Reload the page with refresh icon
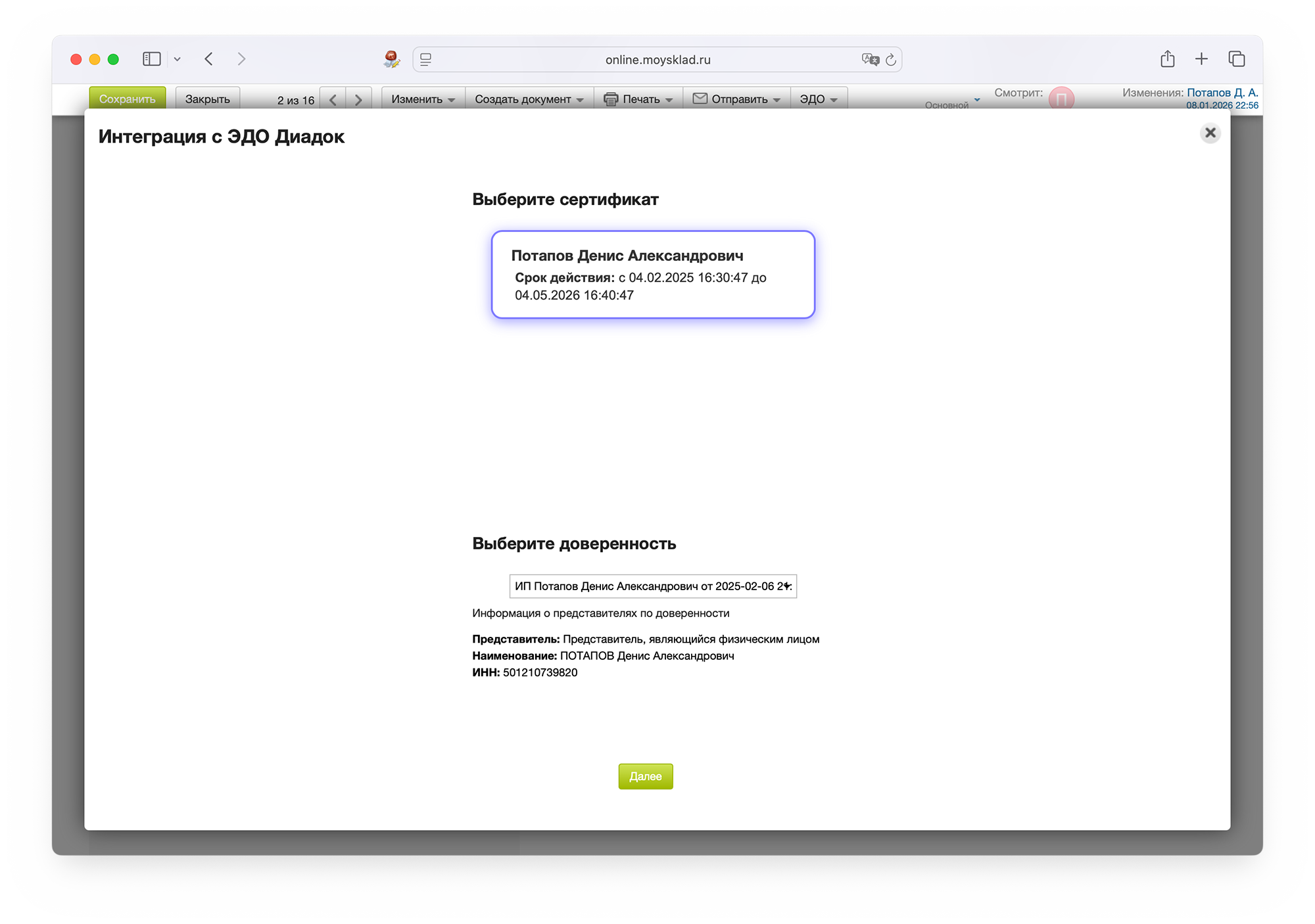The height and width of the screenshot is (924, 1315). tap(891, 60)
